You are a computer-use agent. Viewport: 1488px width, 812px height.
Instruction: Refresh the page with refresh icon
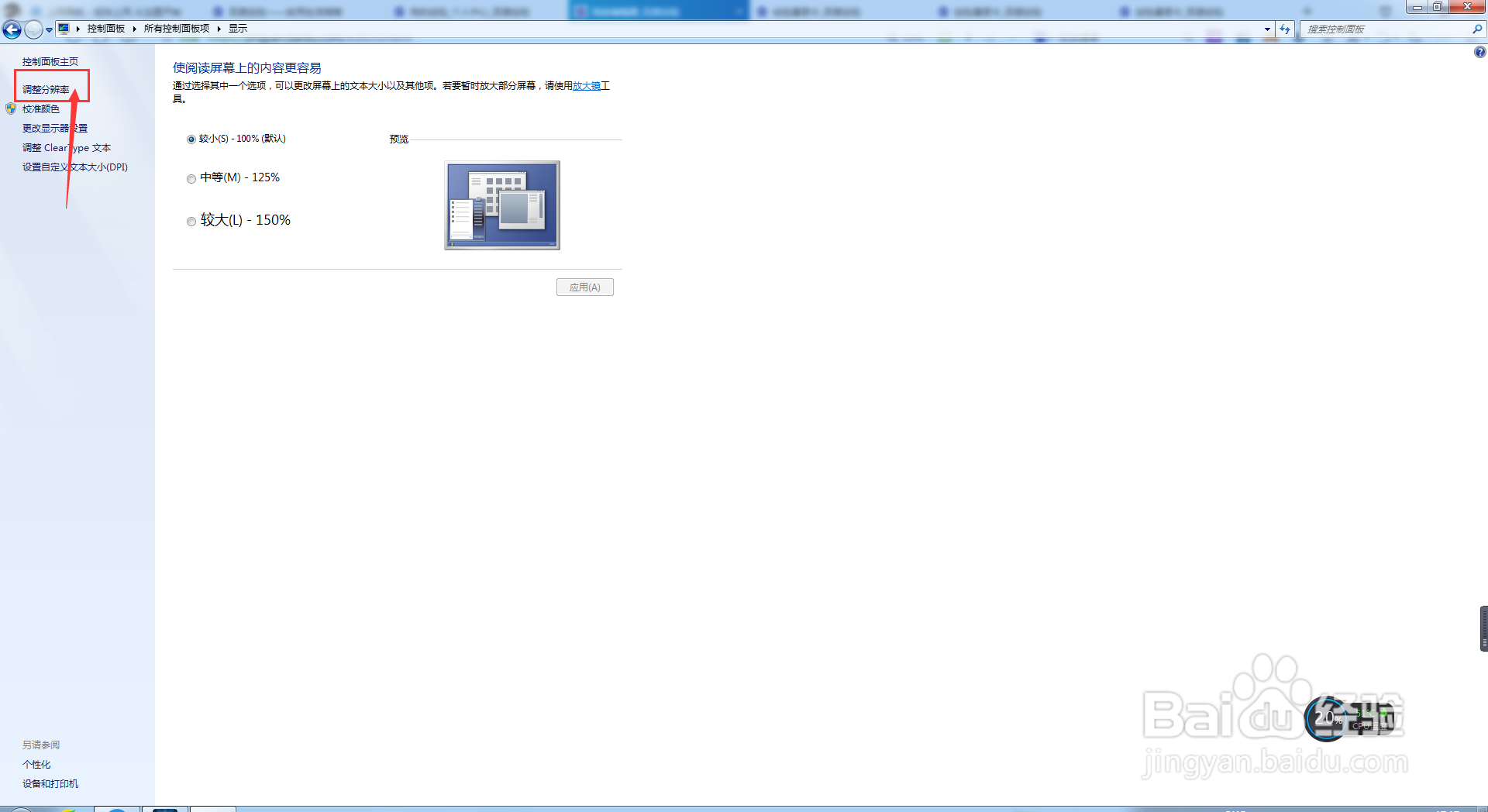pyautogui.click(x=1285, y=29)
